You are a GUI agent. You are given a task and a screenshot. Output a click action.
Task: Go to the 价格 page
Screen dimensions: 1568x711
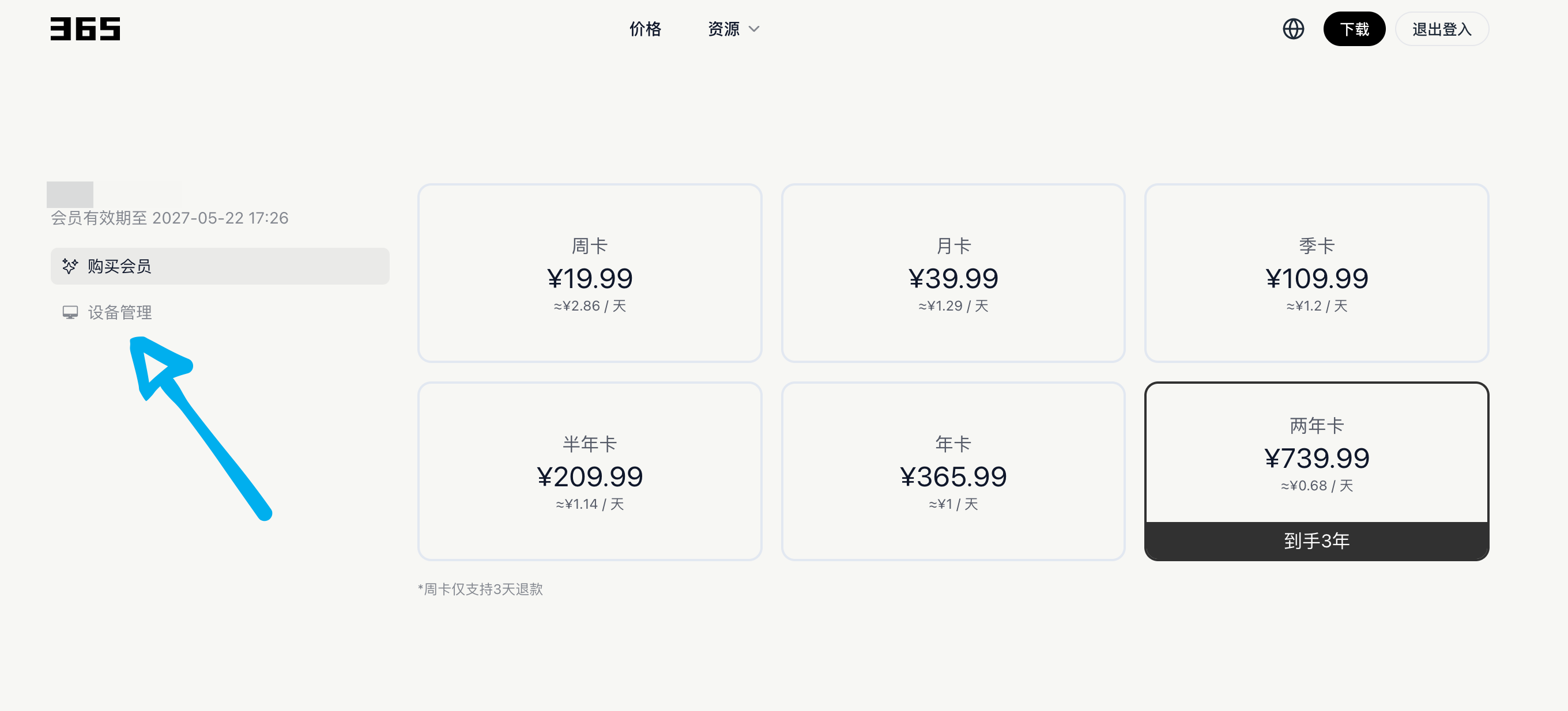[x=645, y=29]
